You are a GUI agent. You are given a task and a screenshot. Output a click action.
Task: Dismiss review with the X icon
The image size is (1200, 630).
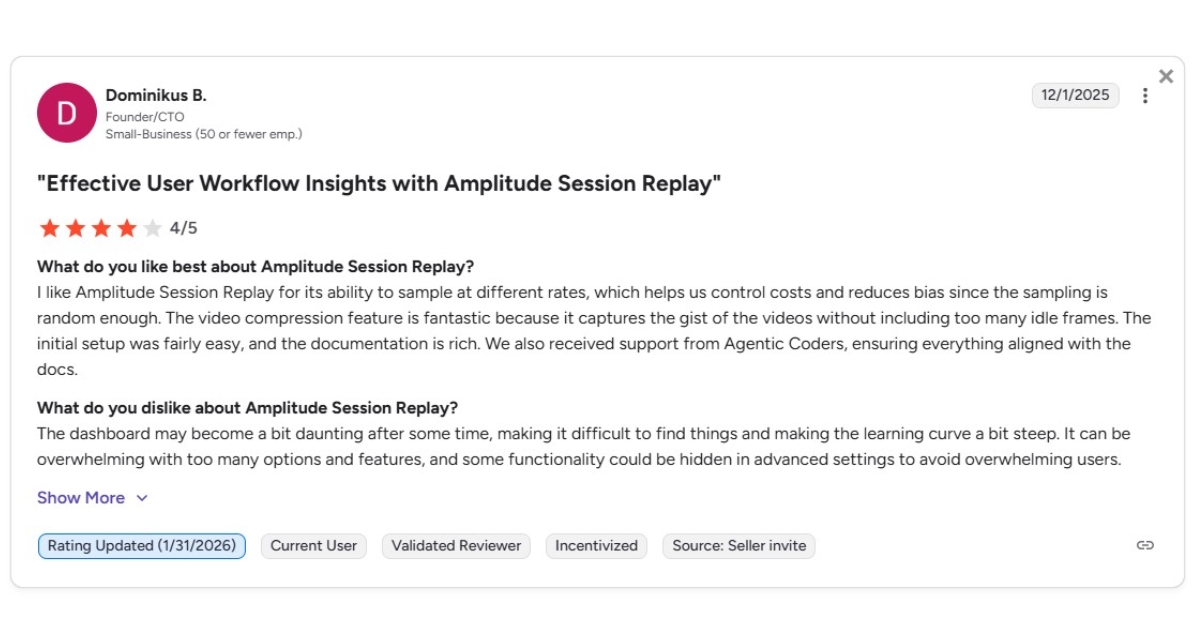click(x=1166, y=75)
